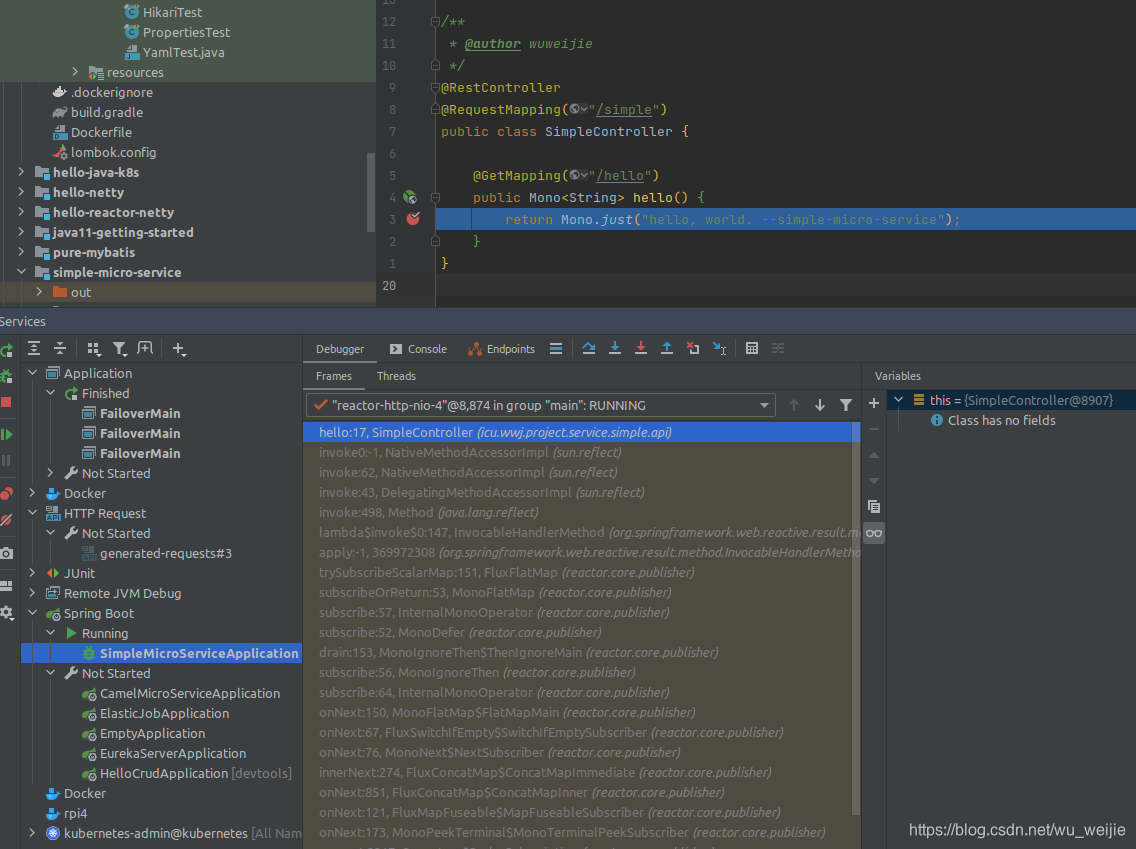Select invoke:498, Method stack frame

tap(577, 512)
